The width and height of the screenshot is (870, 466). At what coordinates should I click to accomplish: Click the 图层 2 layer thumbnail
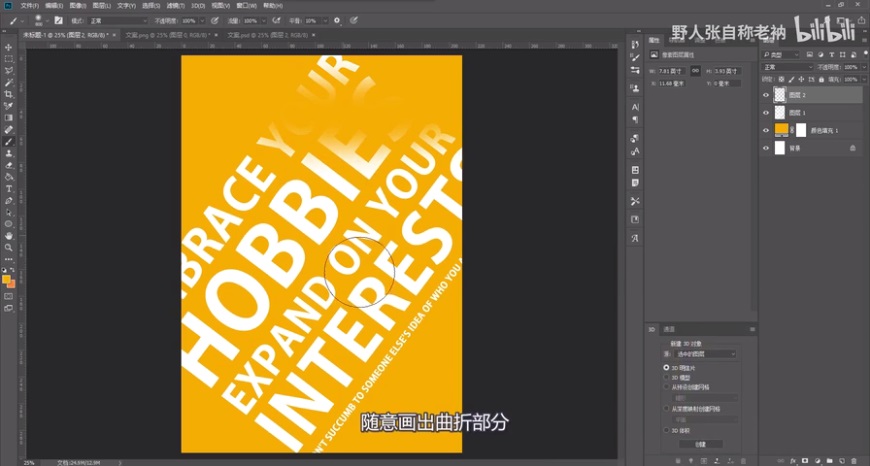780,95
